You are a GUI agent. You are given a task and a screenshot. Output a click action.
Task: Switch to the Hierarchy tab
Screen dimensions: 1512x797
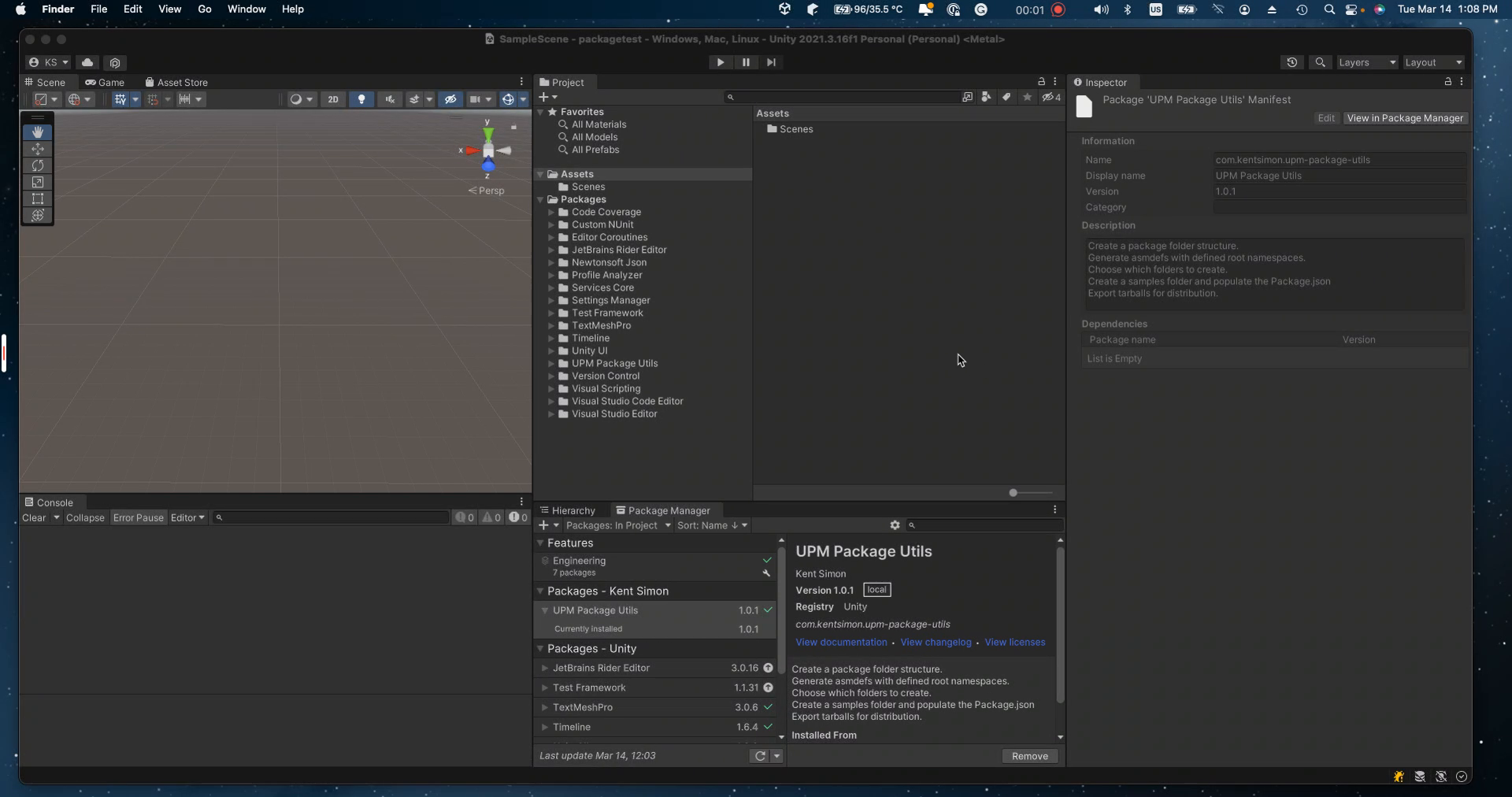tap(567, 510)
